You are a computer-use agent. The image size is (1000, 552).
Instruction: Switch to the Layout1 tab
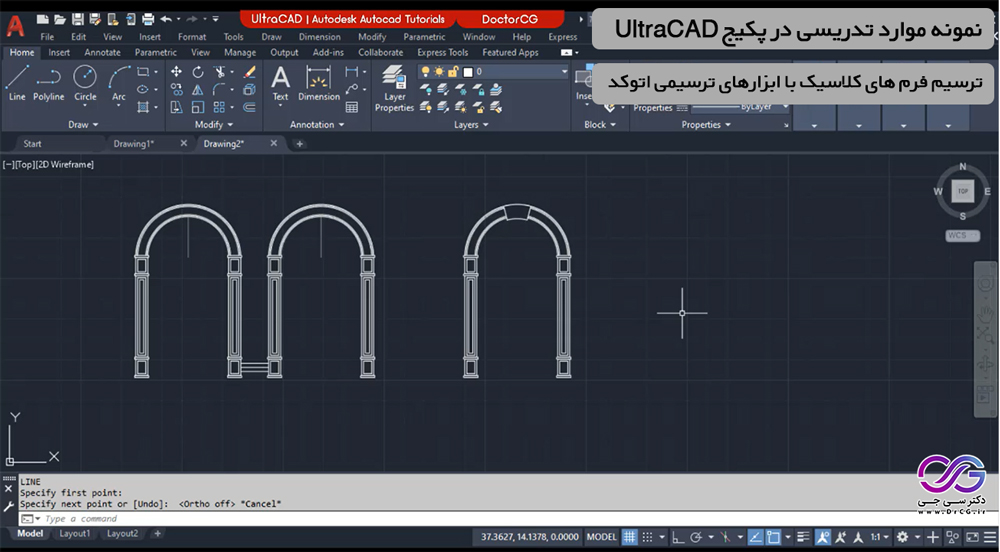tap(75, 534)
